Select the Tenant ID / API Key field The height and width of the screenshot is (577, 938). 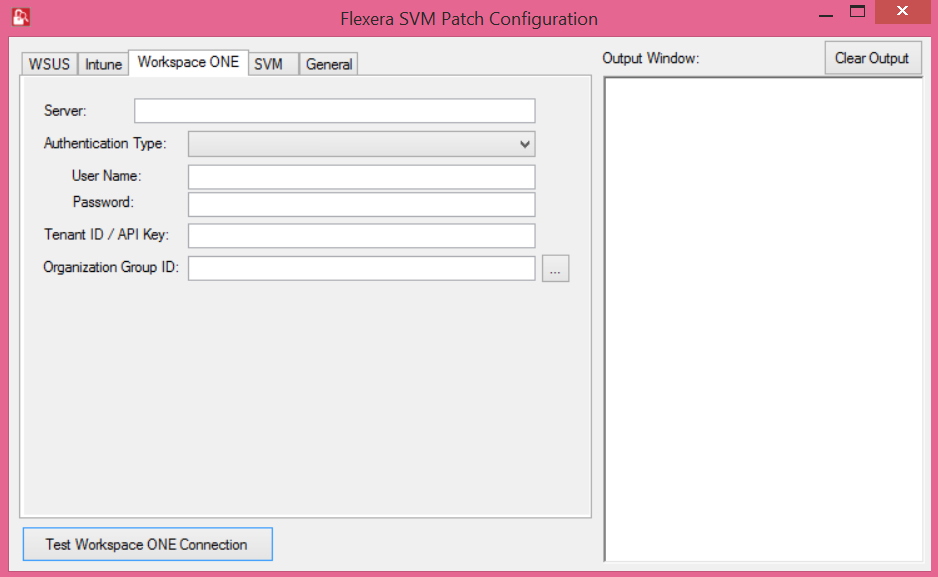click(361, 236)
